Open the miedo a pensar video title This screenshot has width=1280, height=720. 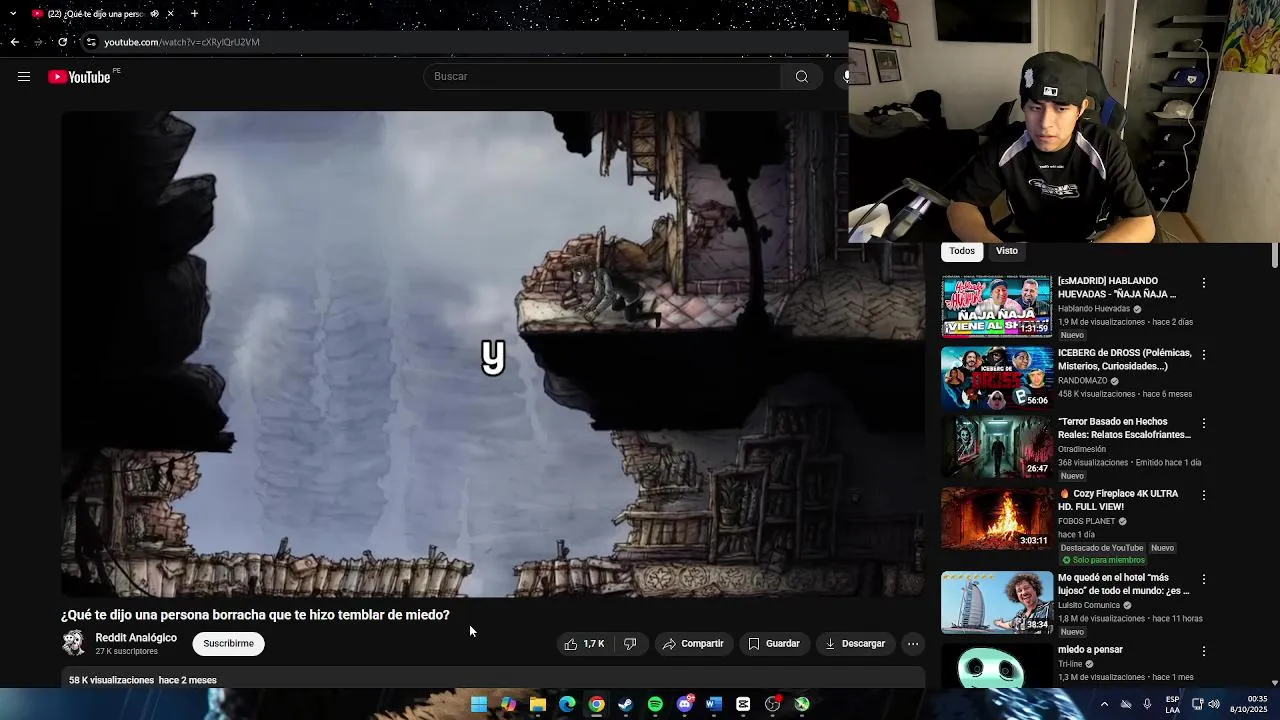pyautogui.click(x=1090, y=650)
